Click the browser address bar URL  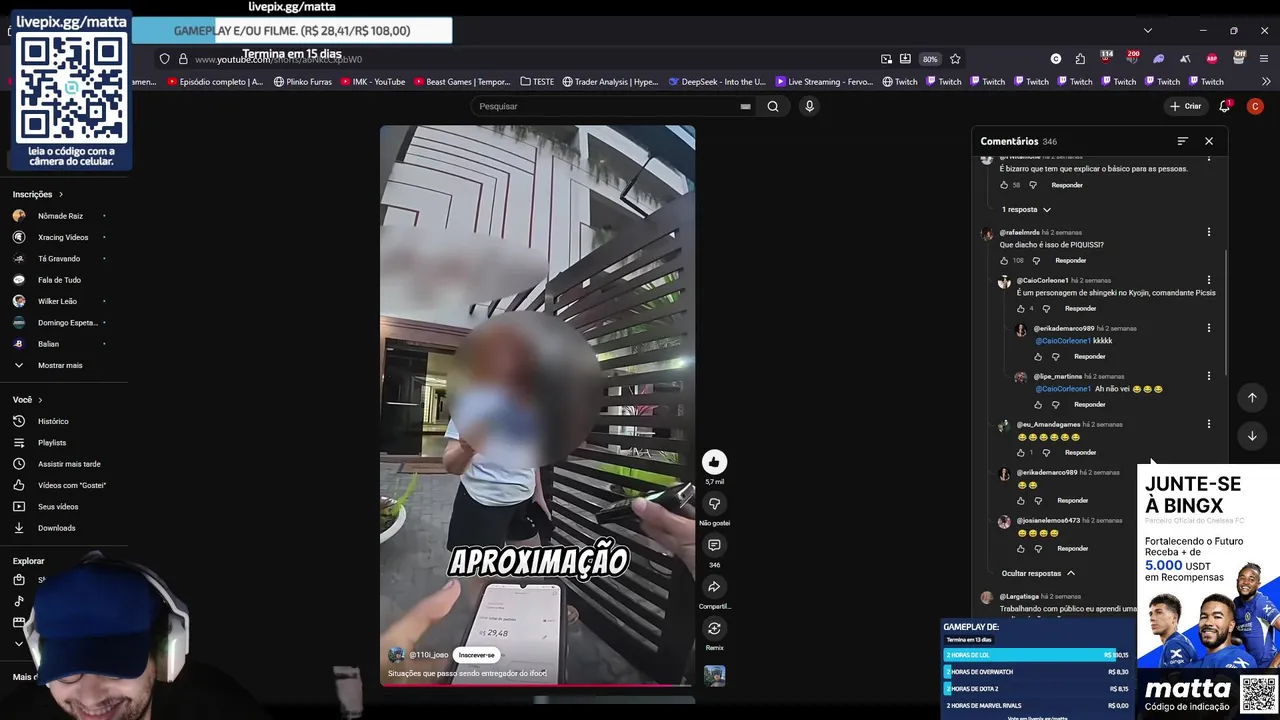pos(278,59)
